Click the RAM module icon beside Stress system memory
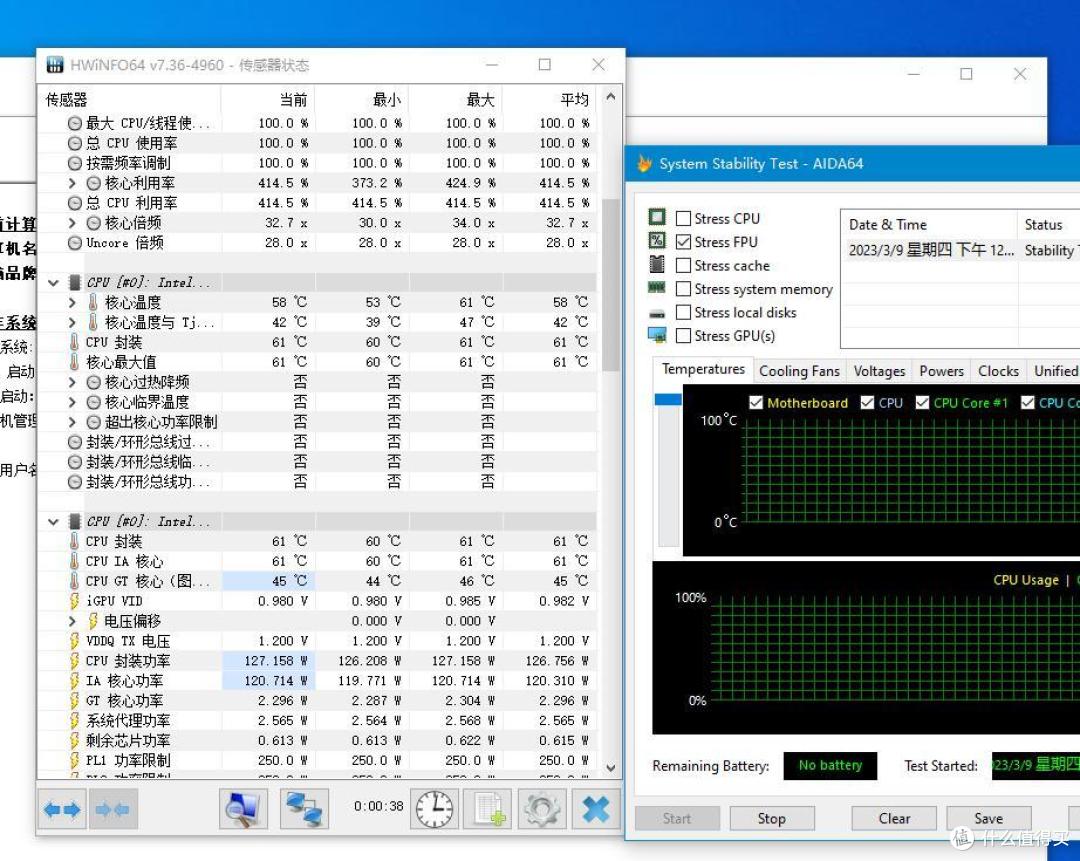The image size is (1080, 861). 657,287
